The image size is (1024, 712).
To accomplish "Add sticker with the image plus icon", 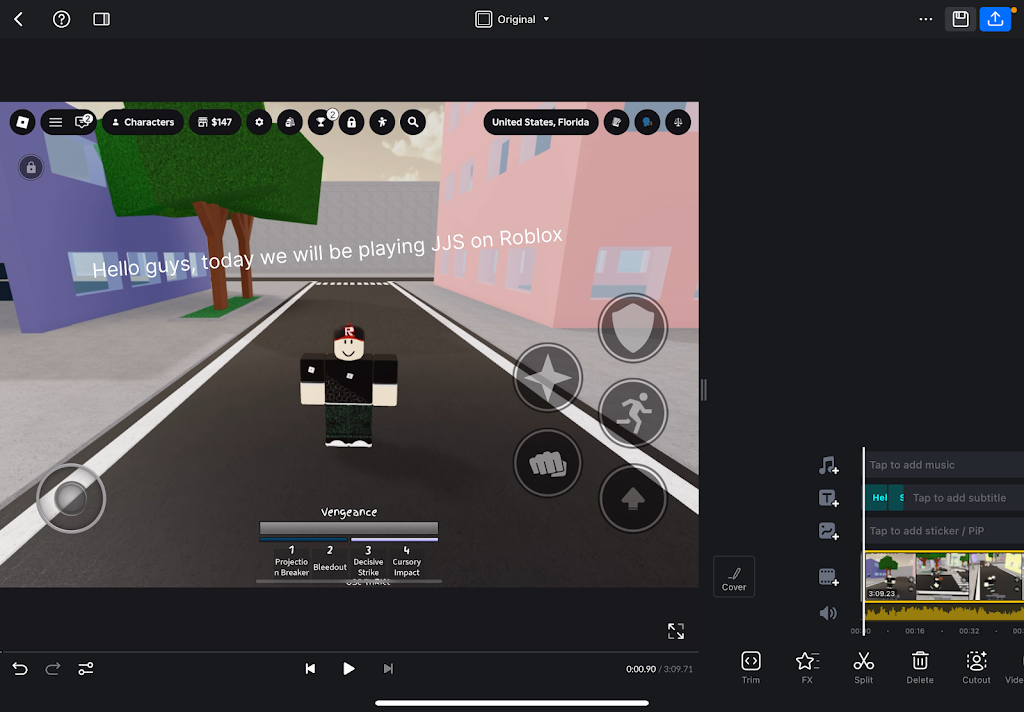I will (828, 530).
